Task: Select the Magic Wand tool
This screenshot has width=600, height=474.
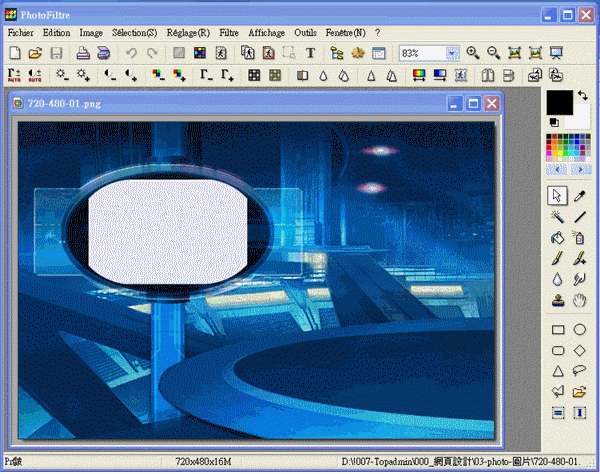Action: 558,216
